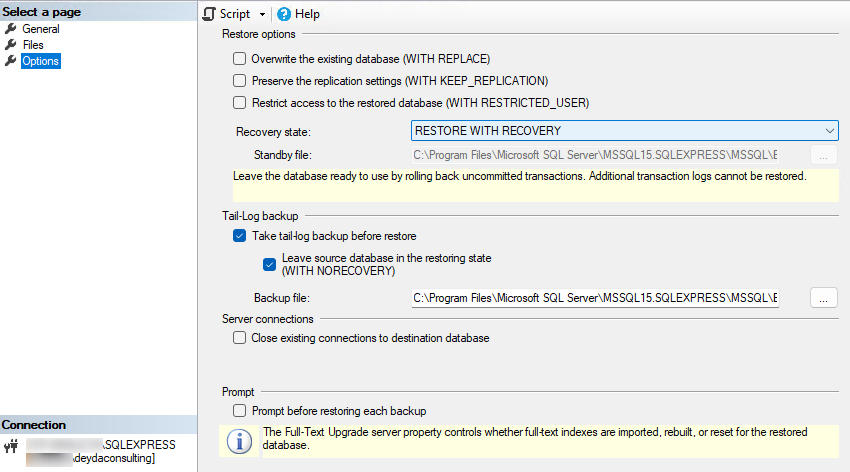Check Preserve the replication settings option
850x472 pixels.
(x=239, y=80)
